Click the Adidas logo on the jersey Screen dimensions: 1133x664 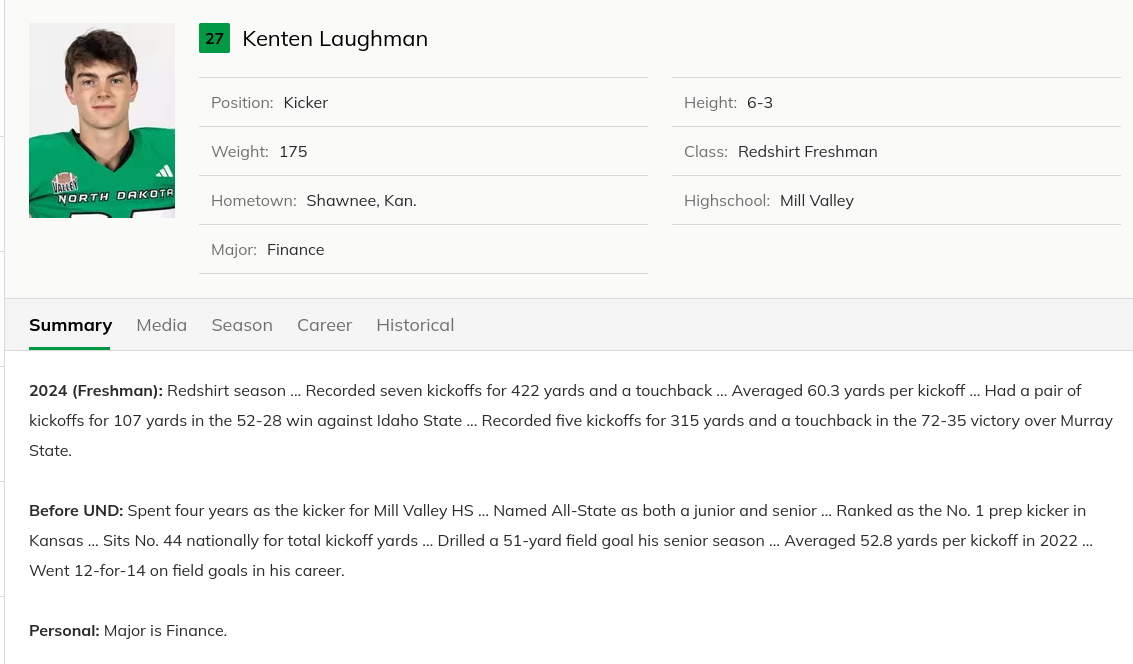(x=164, y=170)
